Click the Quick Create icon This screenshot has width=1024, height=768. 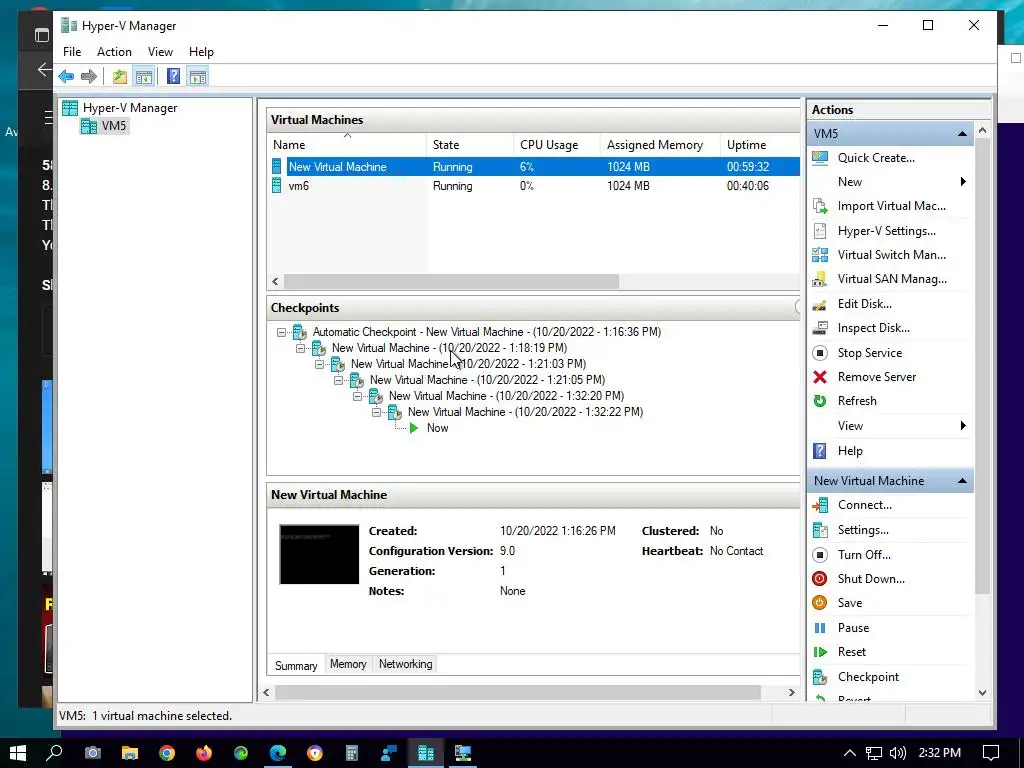820,157
